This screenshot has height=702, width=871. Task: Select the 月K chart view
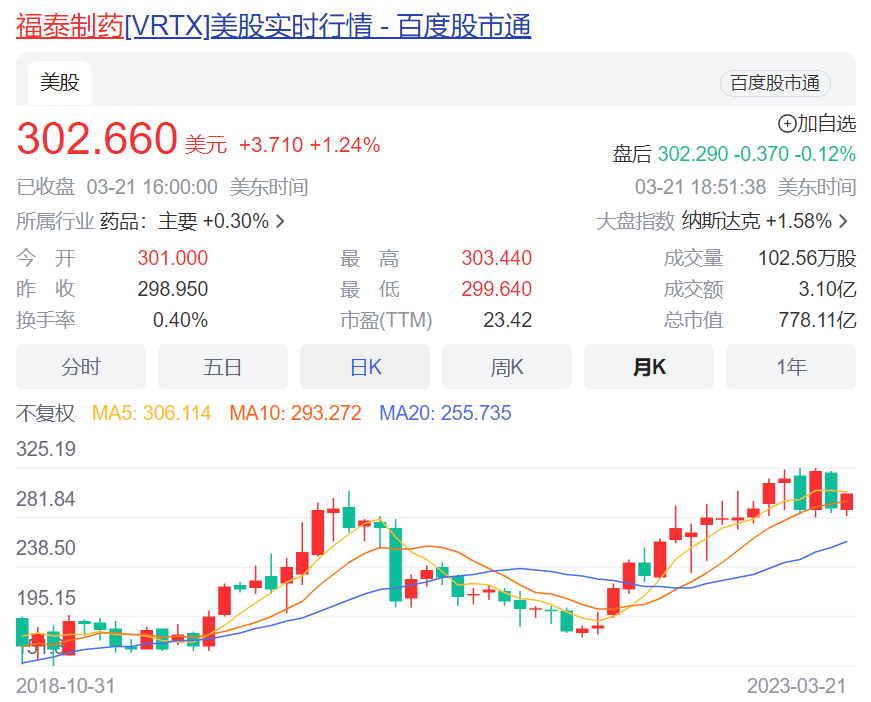coord(649,367)
